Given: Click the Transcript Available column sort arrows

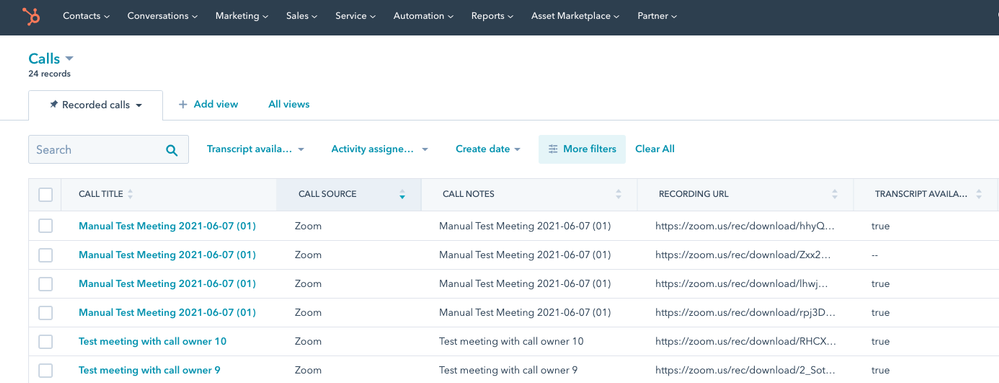Looking at the screenshot, I should tap(979, 194).
